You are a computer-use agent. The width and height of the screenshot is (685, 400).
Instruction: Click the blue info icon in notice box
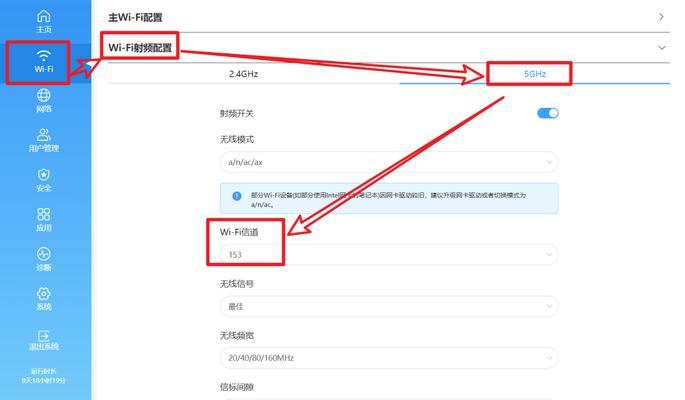coord(236,196)
